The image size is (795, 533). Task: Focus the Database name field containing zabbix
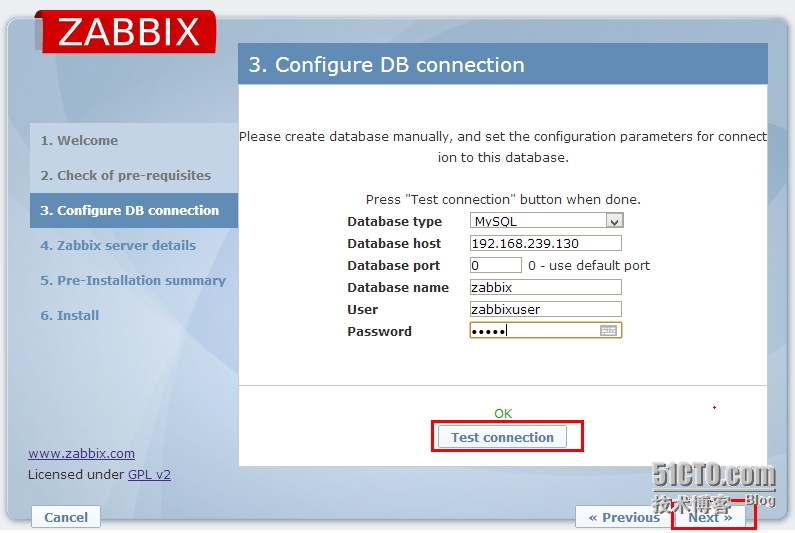546,287
